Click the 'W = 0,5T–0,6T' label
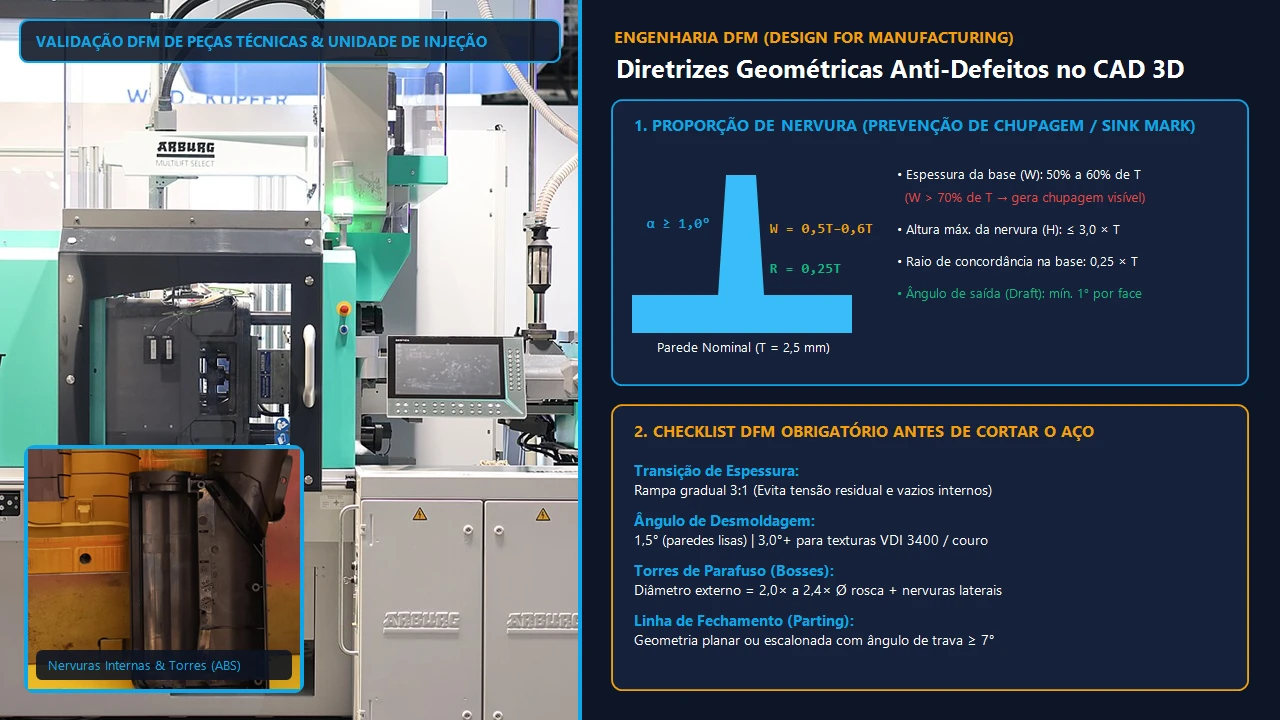This screenshot has height=720, width=1280. coord(820,229)
